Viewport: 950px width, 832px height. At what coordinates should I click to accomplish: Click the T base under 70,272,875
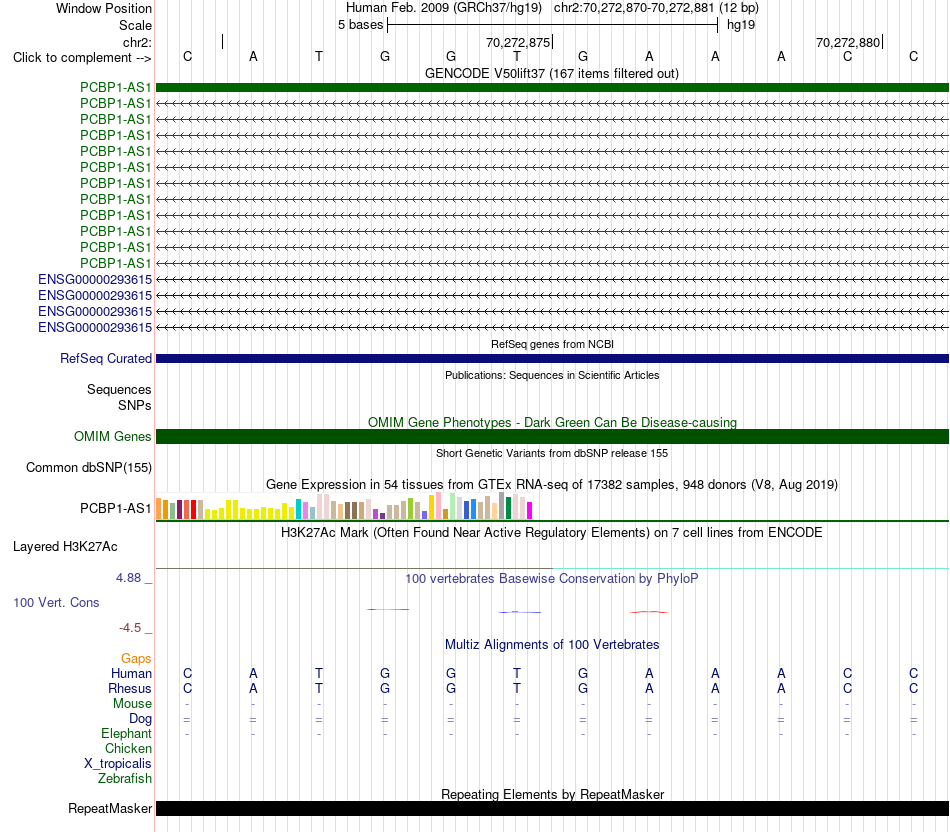517,56
